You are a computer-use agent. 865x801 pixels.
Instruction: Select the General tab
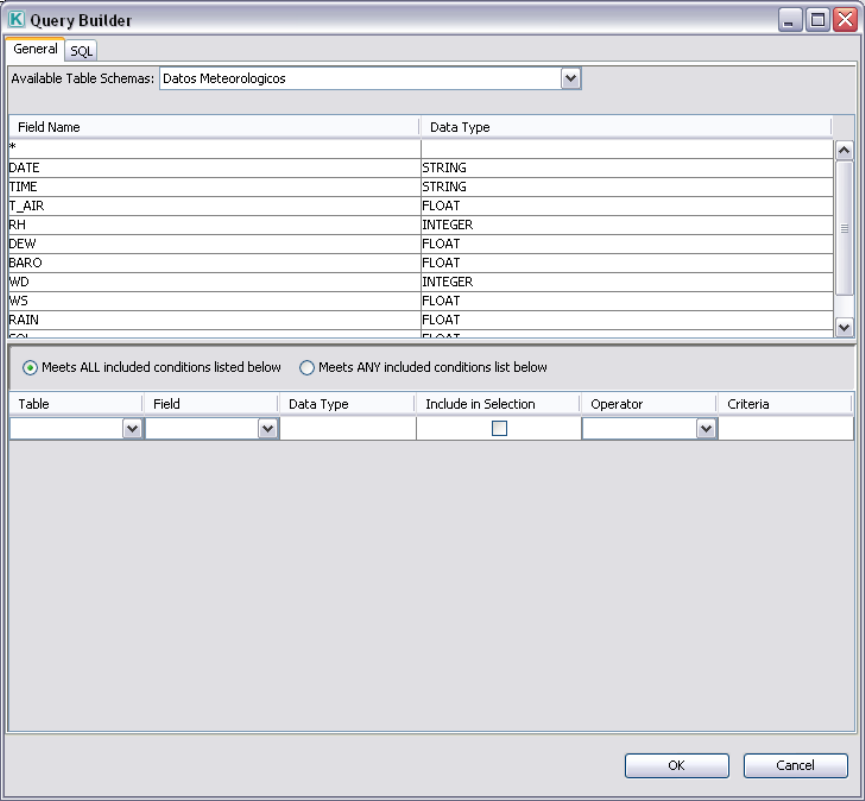click(35, 49)
